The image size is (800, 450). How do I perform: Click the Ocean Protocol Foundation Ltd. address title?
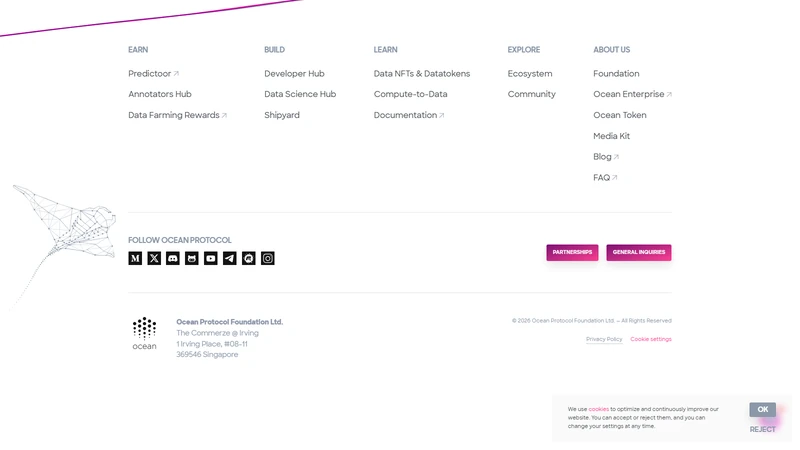click(230, 322)
